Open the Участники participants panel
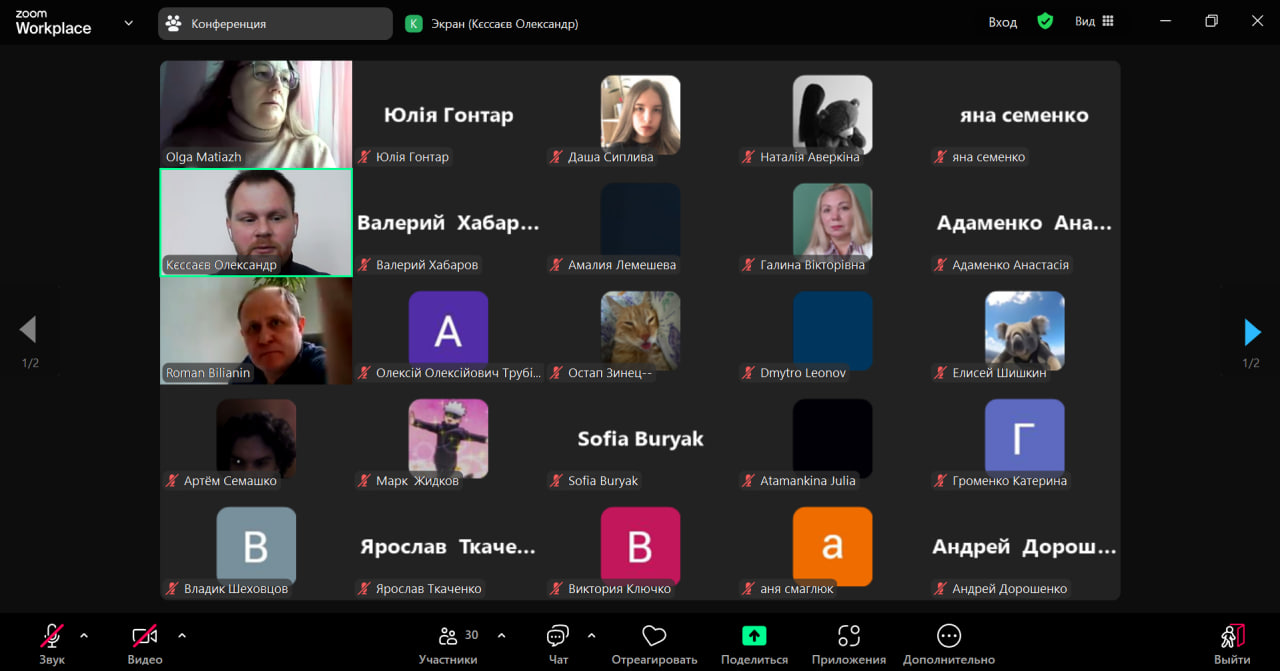Image resolution: width=1280 pixels, height=671 pixels. (x=448, y=644)
